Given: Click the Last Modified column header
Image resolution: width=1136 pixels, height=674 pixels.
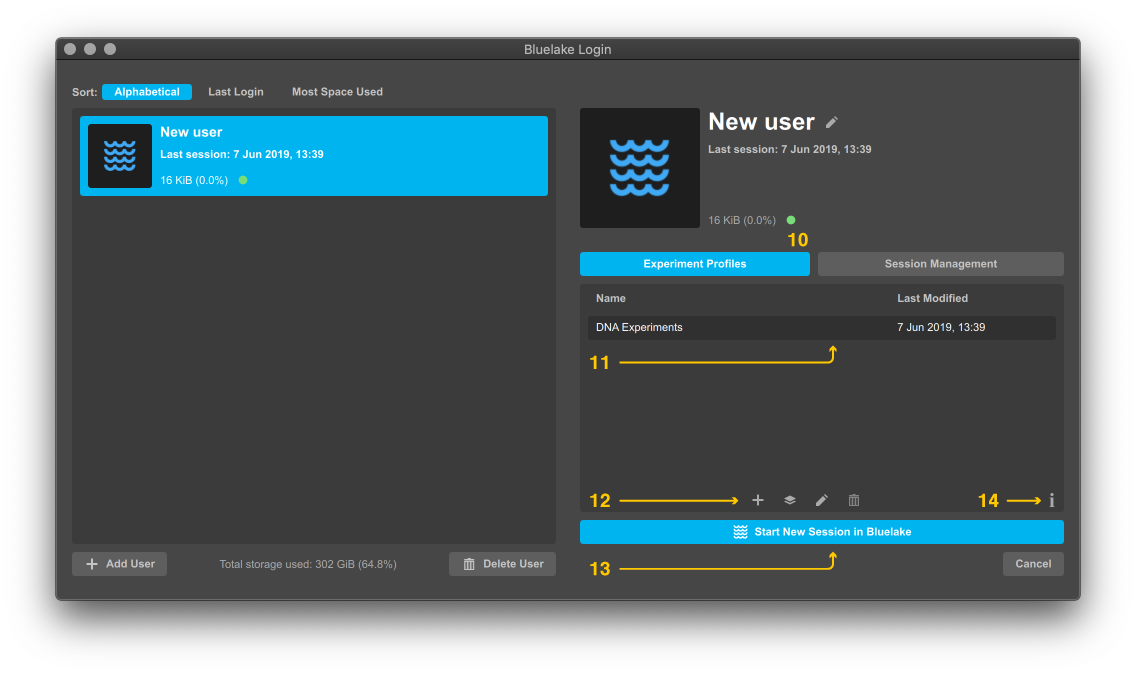Looking at the screenshot, I should (932, 298).
